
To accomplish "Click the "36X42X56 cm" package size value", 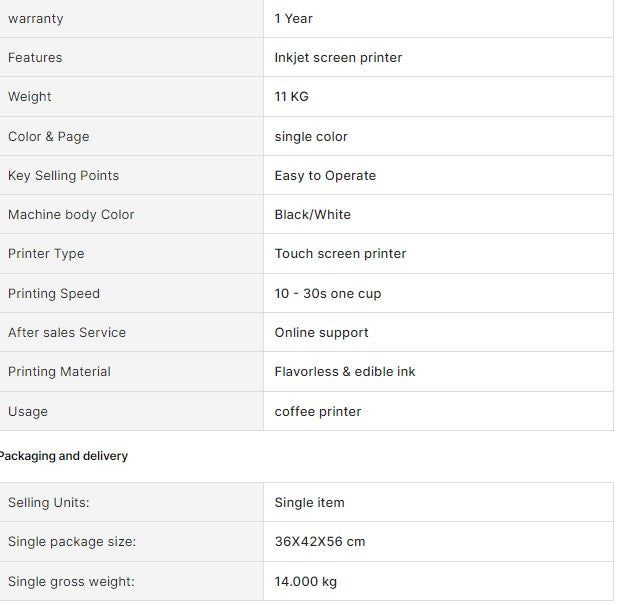I will [x=320, y=541].
